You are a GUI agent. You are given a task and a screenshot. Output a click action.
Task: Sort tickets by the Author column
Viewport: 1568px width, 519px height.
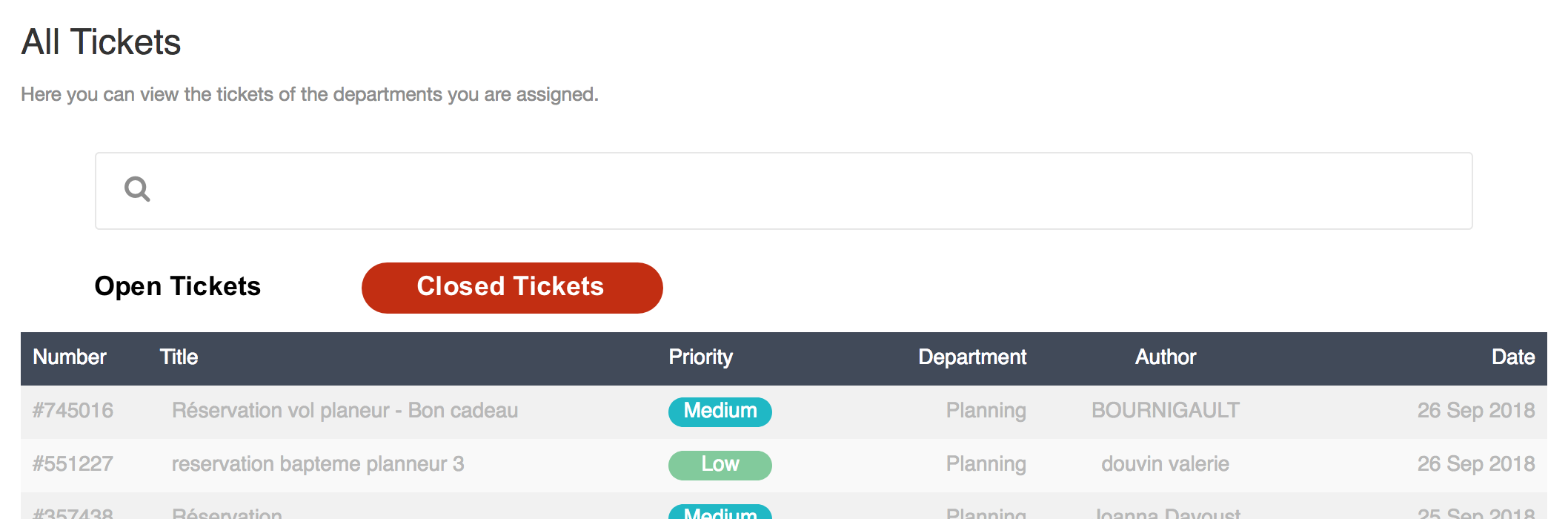[x=1165, y=357]
